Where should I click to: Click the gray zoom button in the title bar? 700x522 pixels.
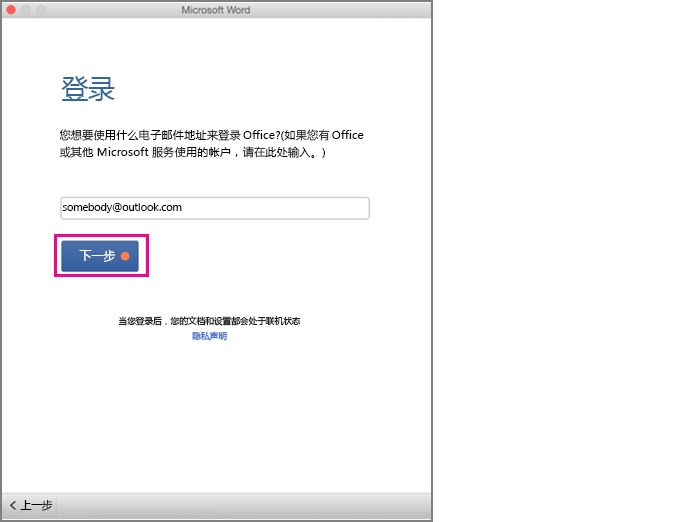coord(43,10)
